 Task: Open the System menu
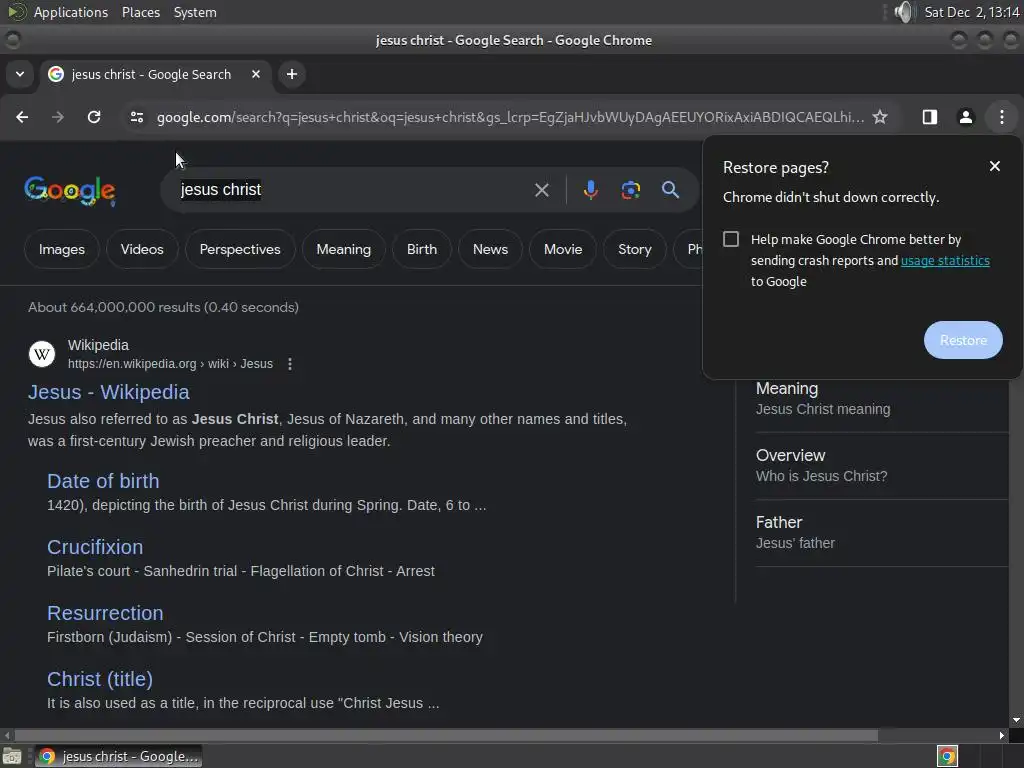tap(195, 12)
